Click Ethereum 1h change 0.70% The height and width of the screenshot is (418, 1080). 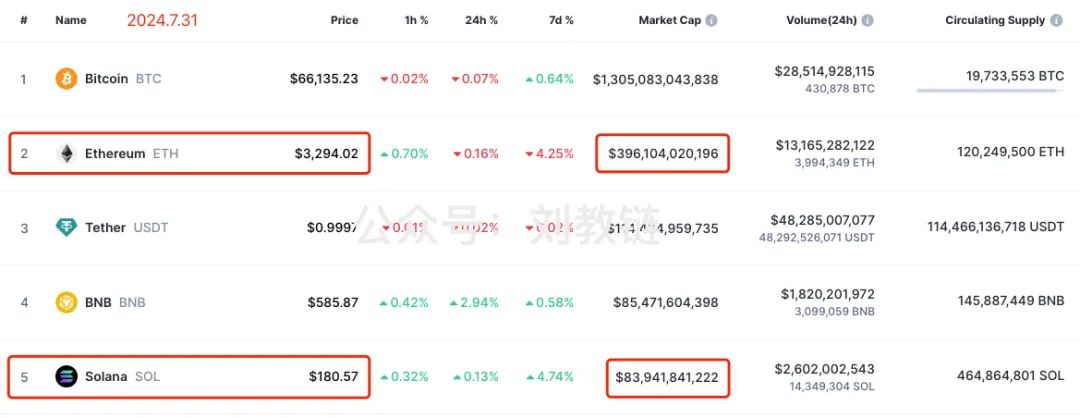click(404, 154)
